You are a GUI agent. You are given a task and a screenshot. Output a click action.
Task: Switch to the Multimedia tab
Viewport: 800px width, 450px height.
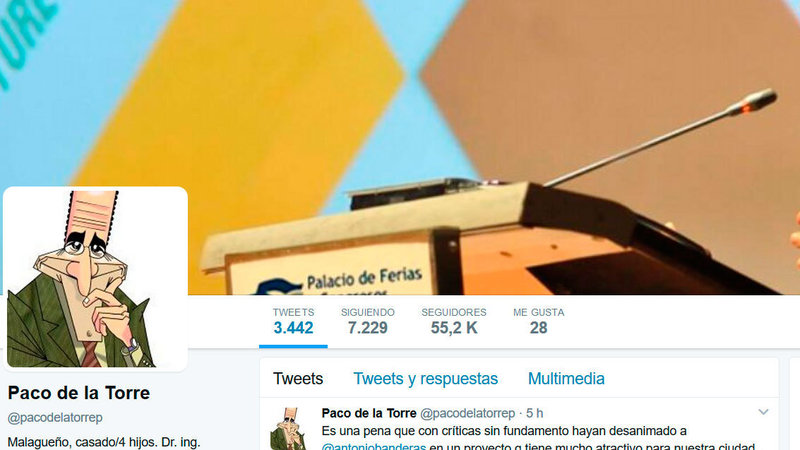[566, 379]
